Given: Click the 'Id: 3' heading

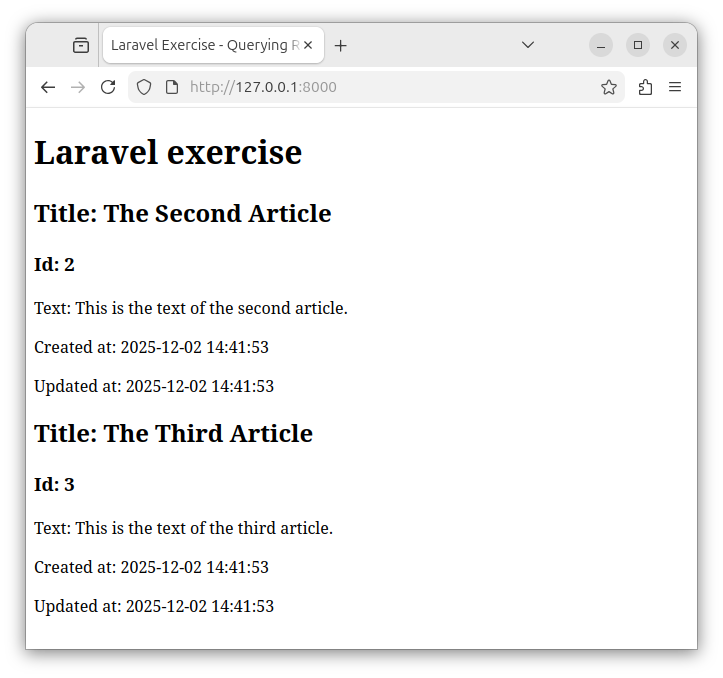Looking at the screenshot, I should pyautogui.click(x=54, y=485).
